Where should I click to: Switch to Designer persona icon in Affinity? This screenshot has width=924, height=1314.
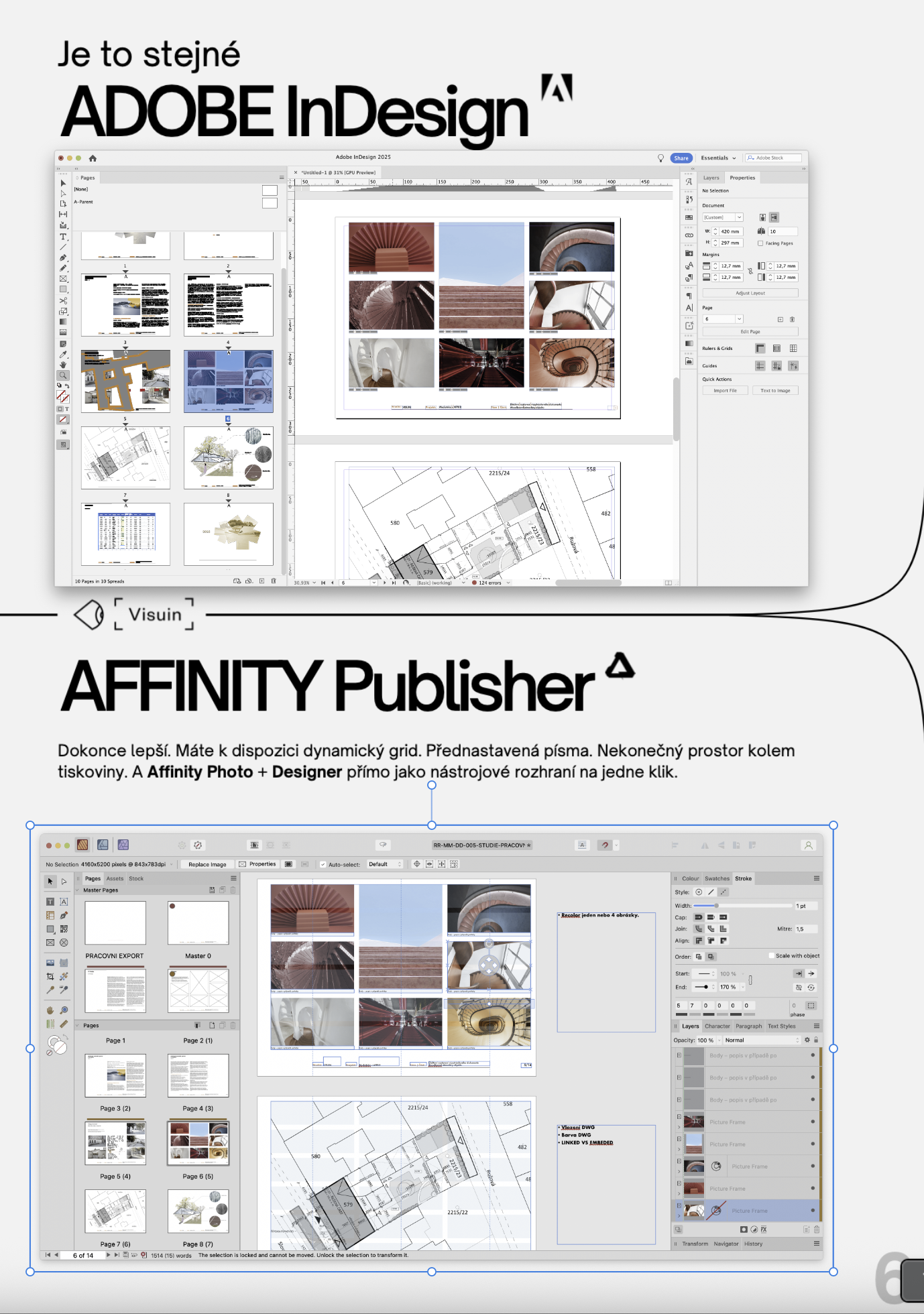(x=103, y=845)
